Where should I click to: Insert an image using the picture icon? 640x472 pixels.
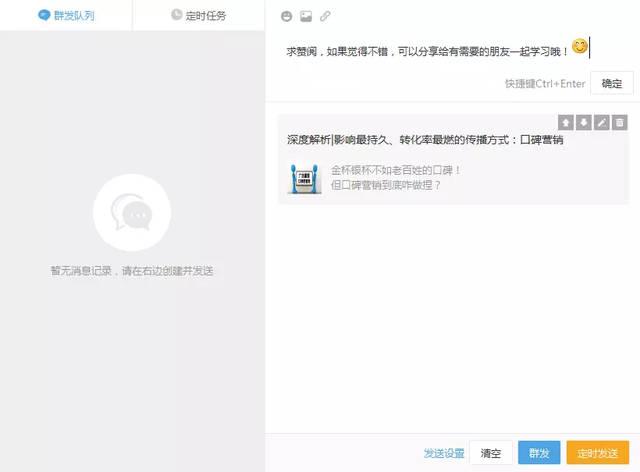tap(306, 16)
